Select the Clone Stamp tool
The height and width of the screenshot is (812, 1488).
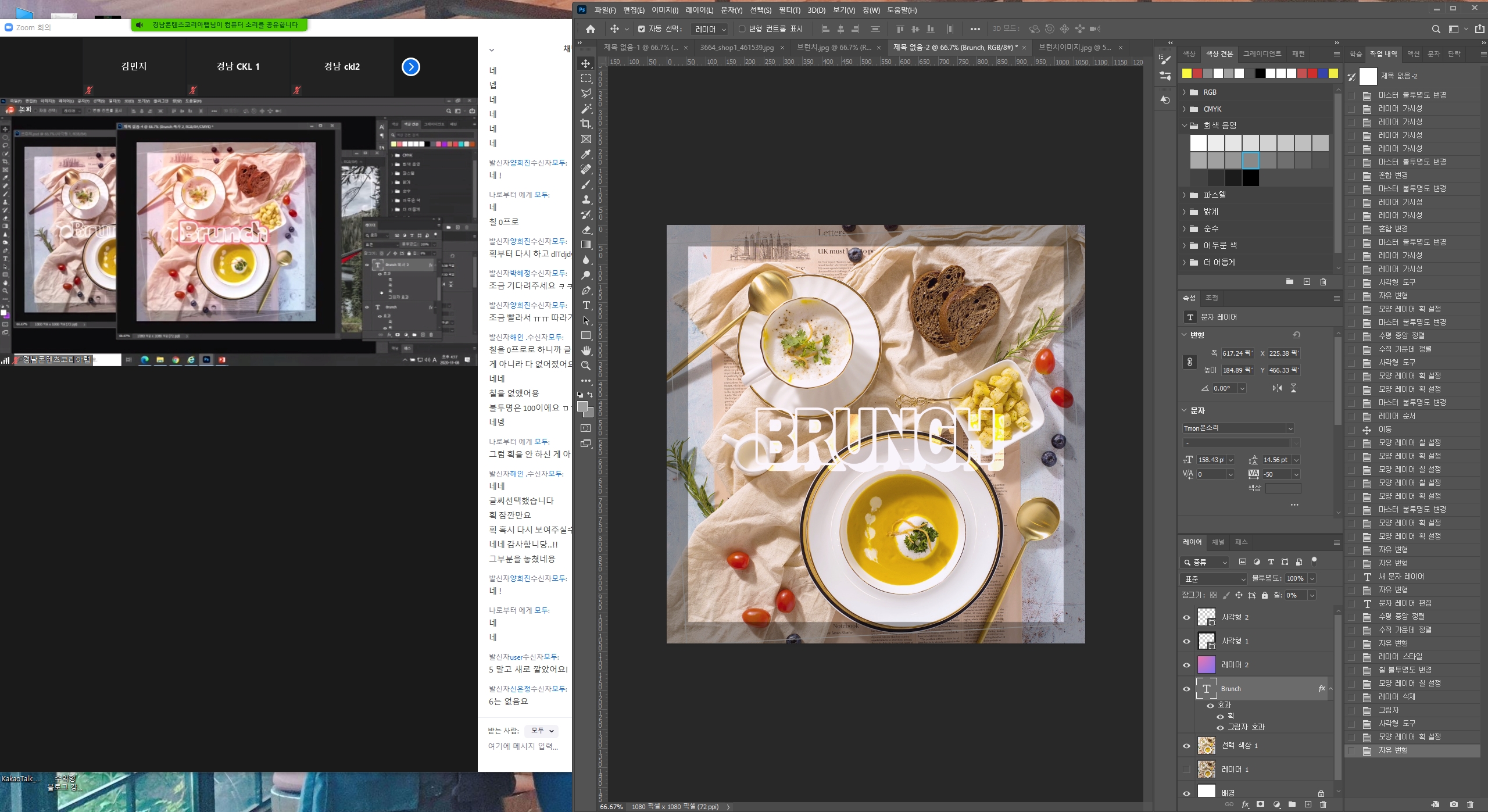[x=586, y=199]
